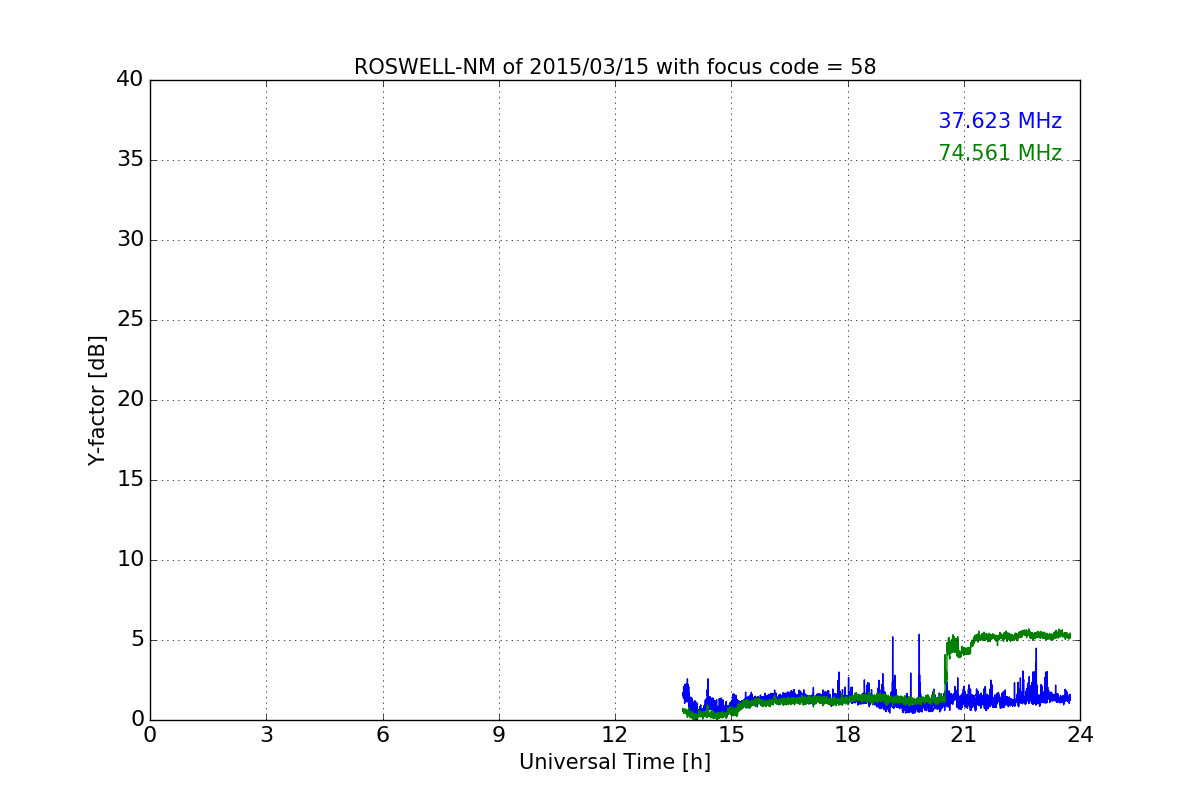
Task: Select the green '74.561 MHz' legend label
Action: (1000, 153)
